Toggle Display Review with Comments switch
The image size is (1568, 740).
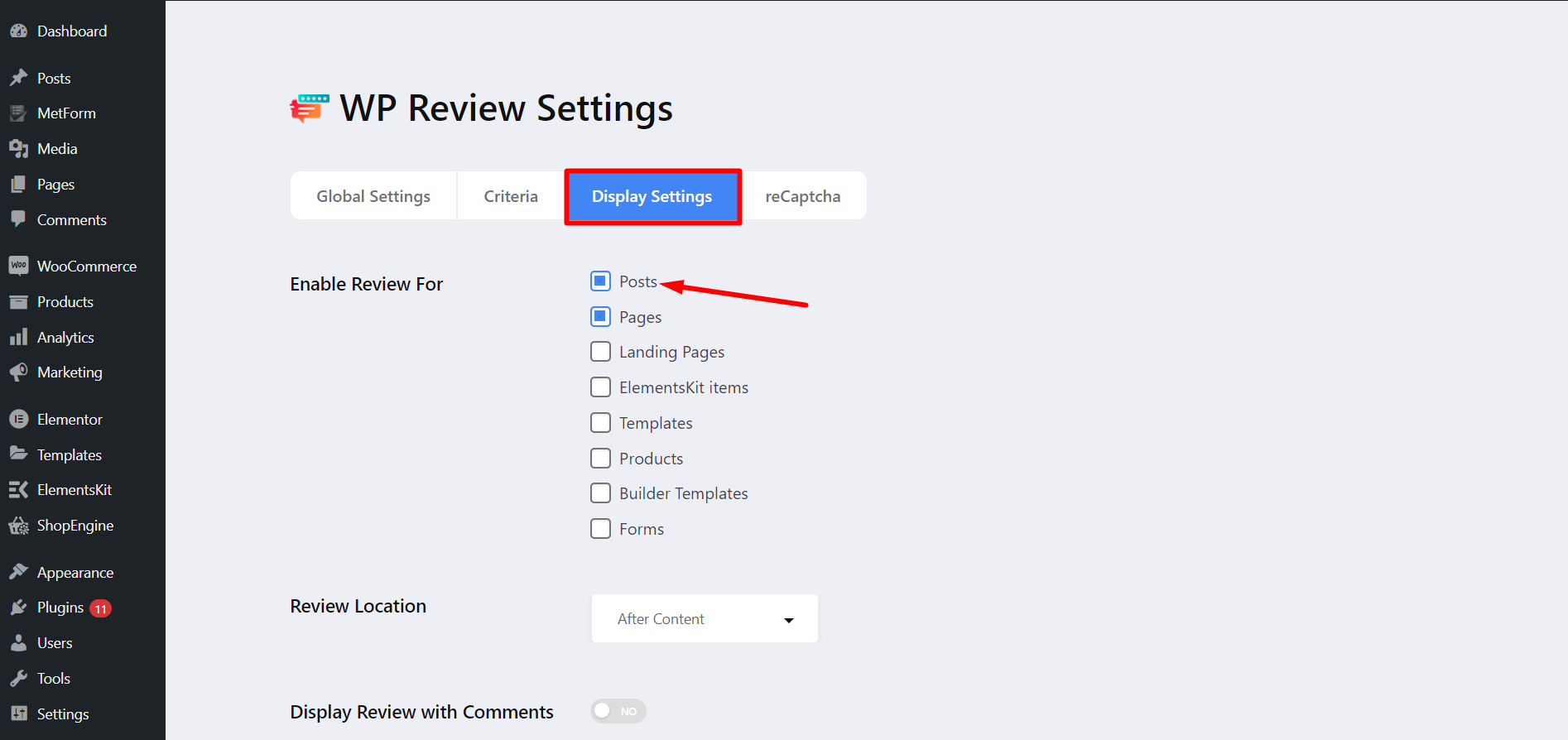(618, 711)
